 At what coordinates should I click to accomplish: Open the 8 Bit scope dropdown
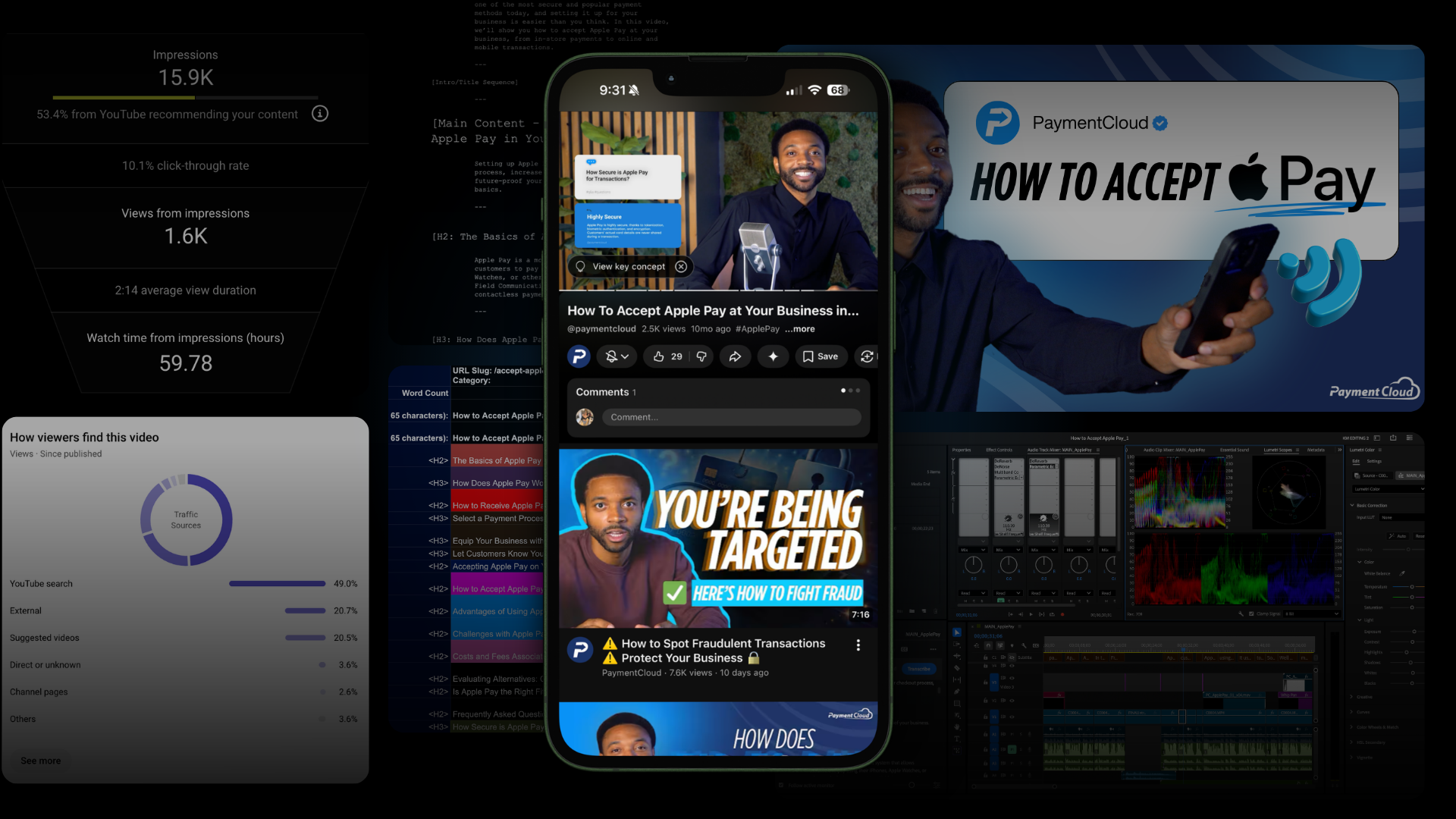(x=1312, y=613)
